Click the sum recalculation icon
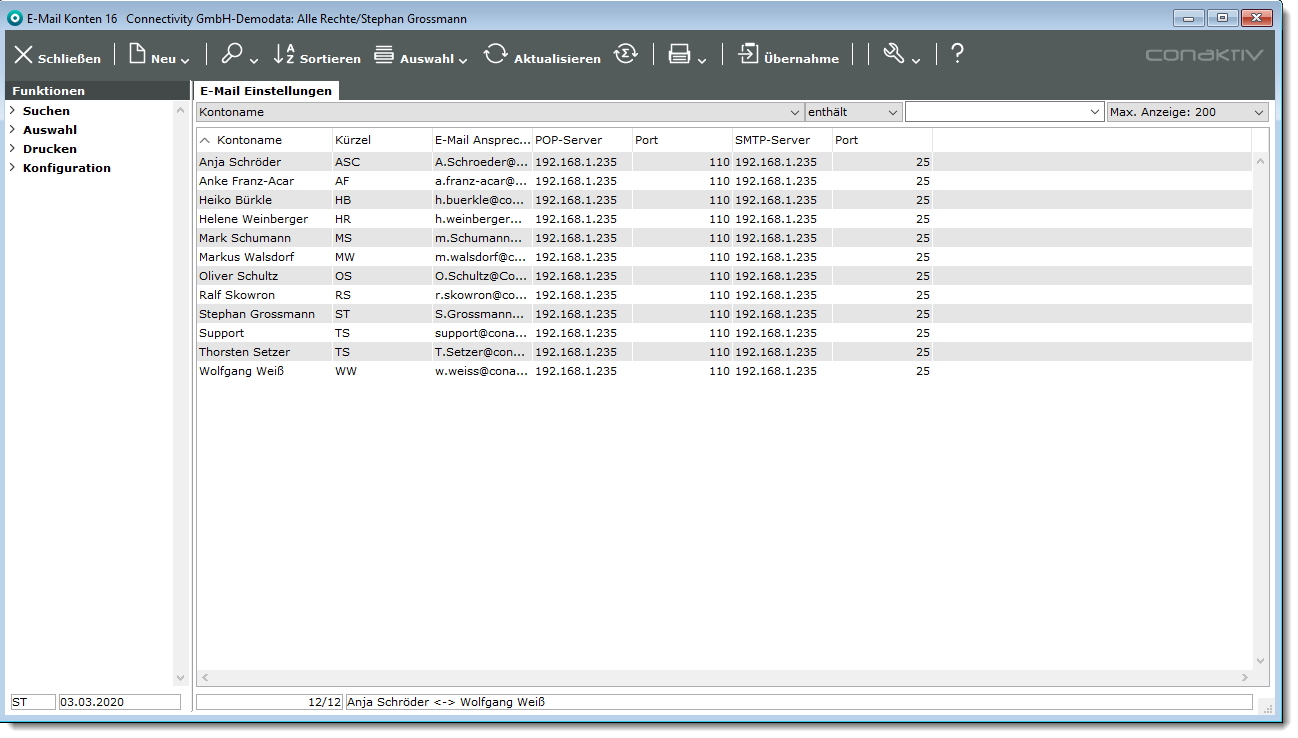This screenshot has width=1298, height=738. pyautogui.click(x=626, y=54)
